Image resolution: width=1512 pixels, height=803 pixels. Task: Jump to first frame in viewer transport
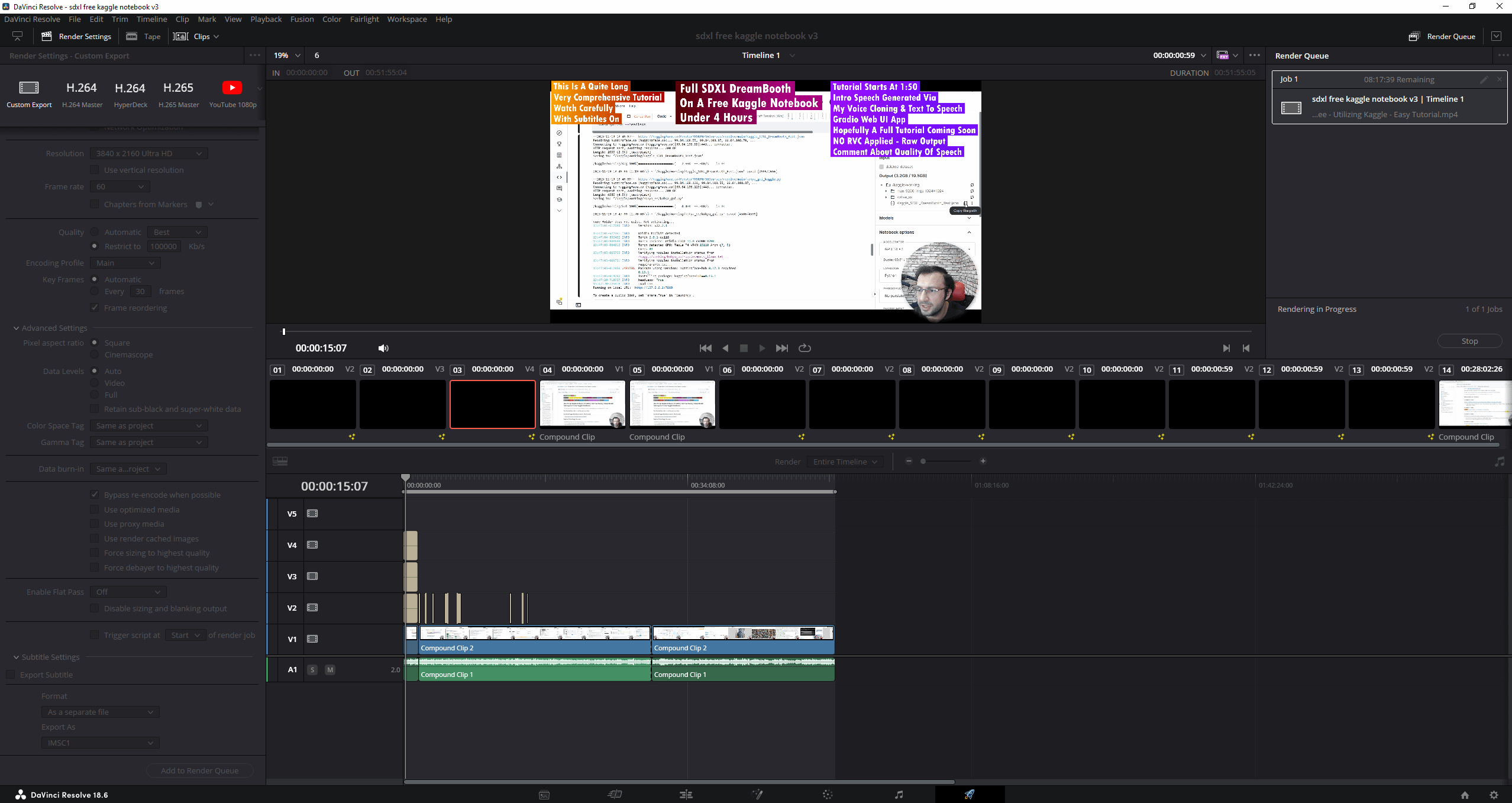tap(705, 348)
